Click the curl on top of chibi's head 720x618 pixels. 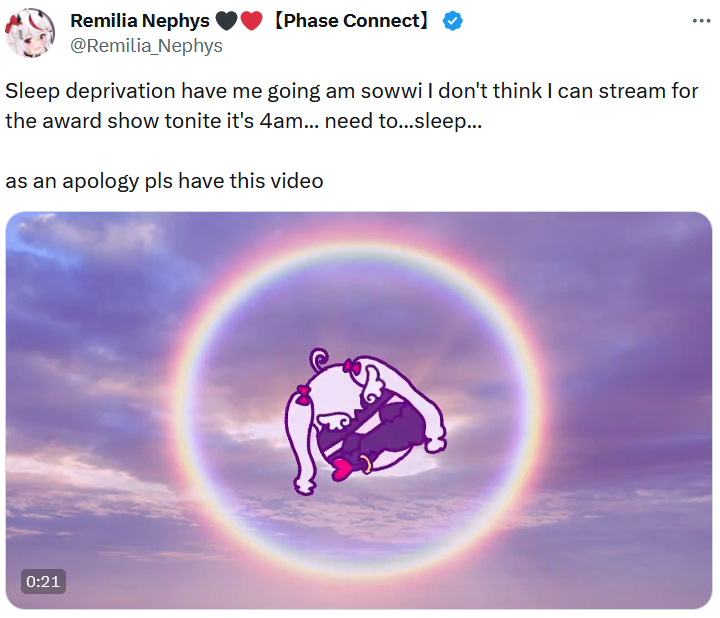coord(319,359)
